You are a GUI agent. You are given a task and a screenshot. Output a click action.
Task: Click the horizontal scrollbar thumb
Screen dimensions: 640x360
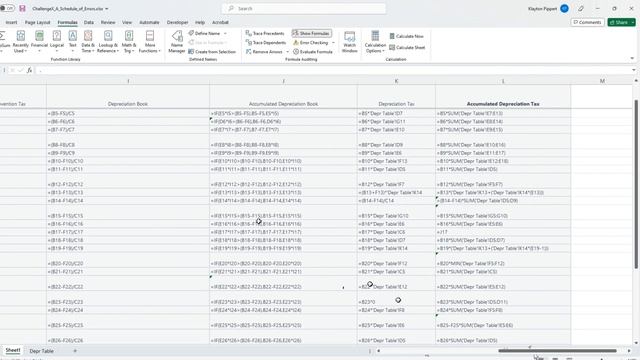pos(557,351)
